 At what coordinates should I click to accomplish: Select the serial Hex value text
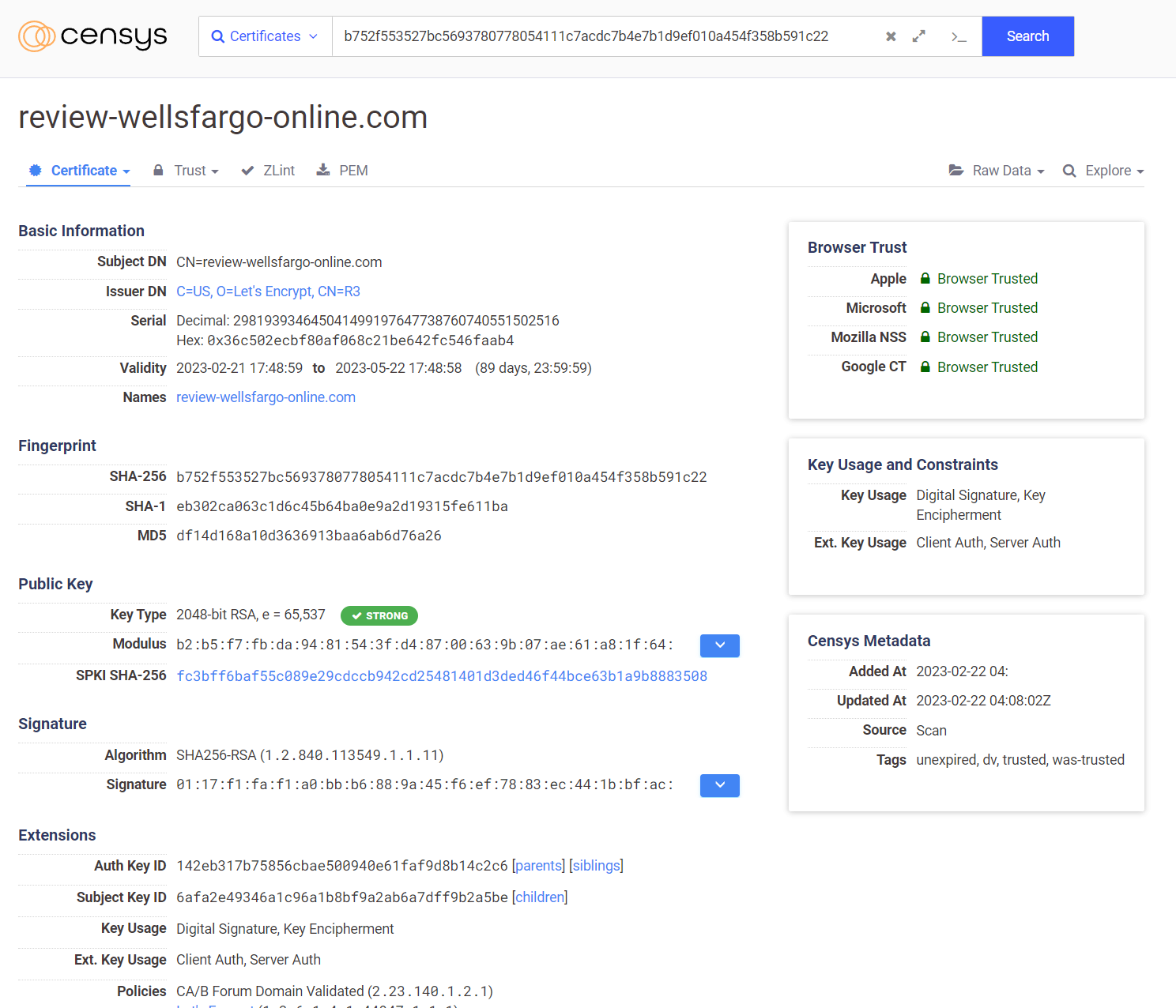[361, 340]
